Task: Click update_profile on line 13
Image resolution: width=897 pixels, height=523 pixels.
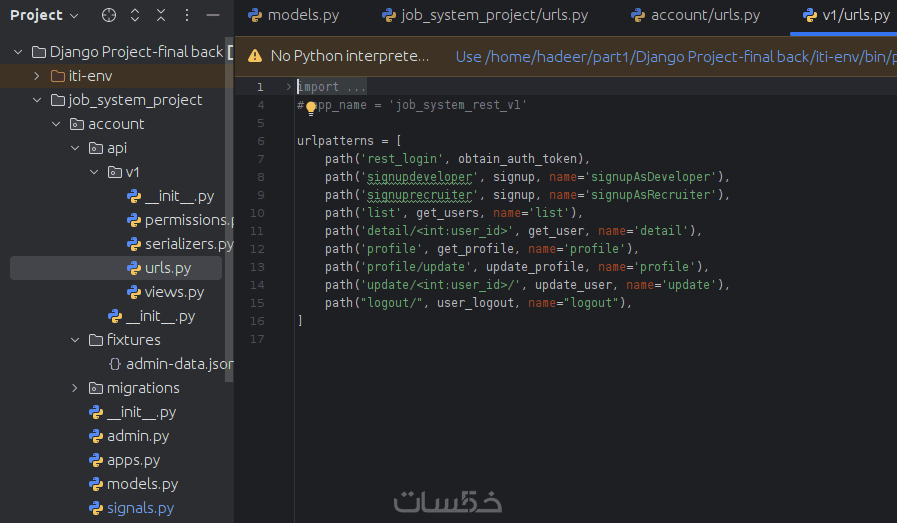Action: click(535, 267)
